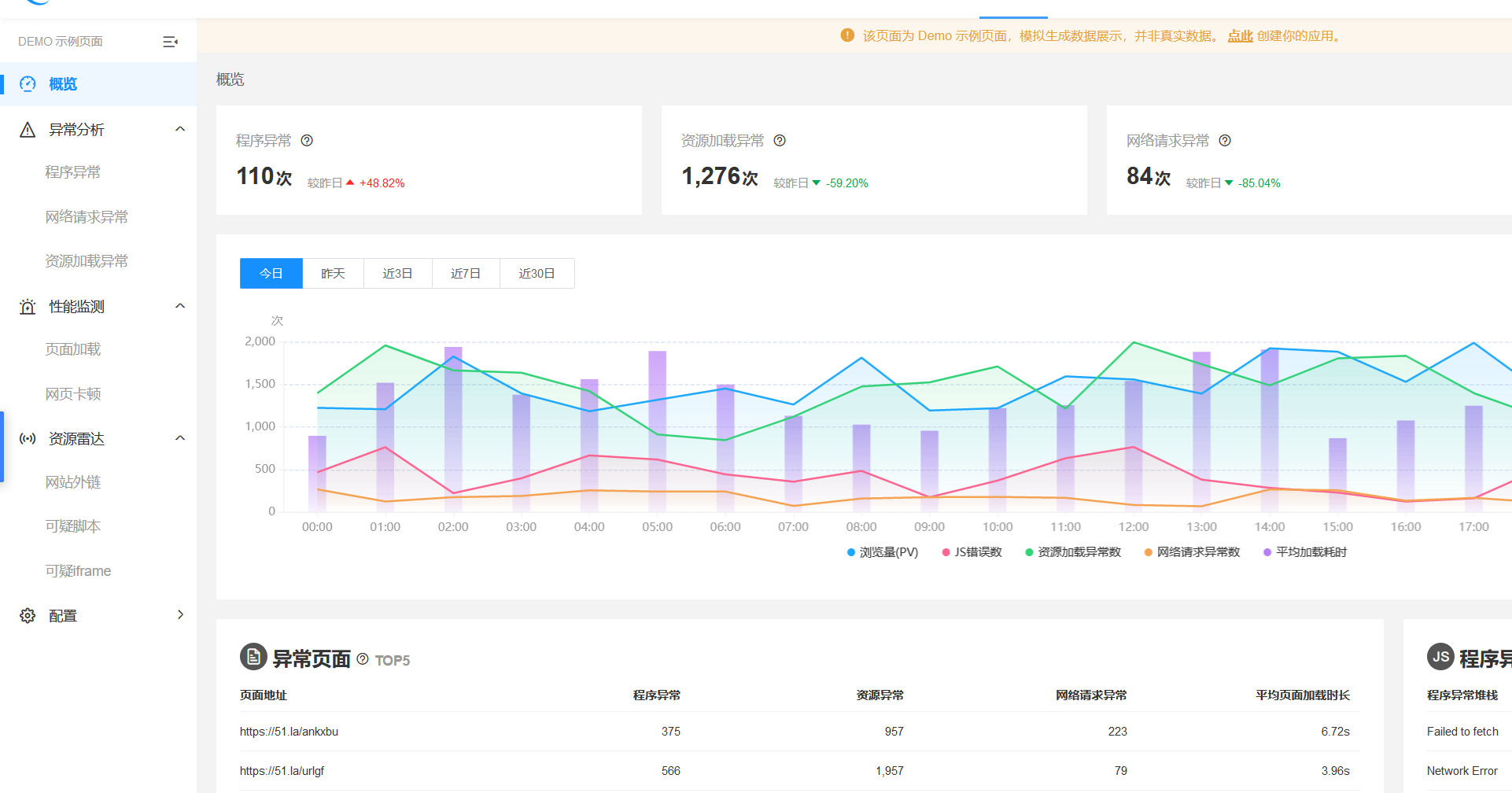Collapse the 性能监测 menu chevron
This screenshot has height=793, width=1512.
tap(180, 306)
